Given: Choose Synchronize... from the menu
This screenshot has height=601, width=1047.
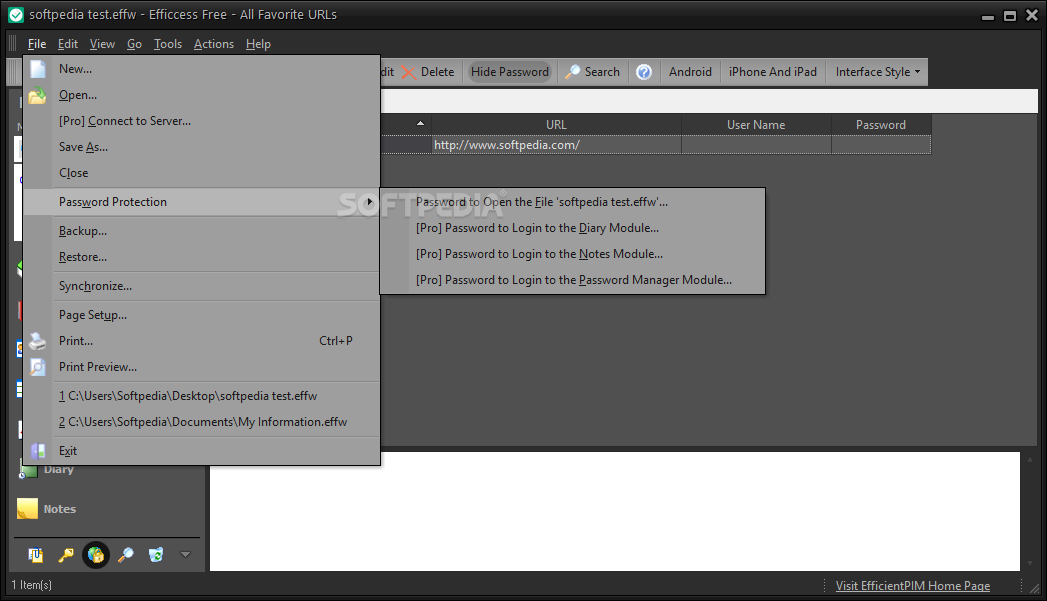Looking at the screenshot, I should click(x=202, y=286).
